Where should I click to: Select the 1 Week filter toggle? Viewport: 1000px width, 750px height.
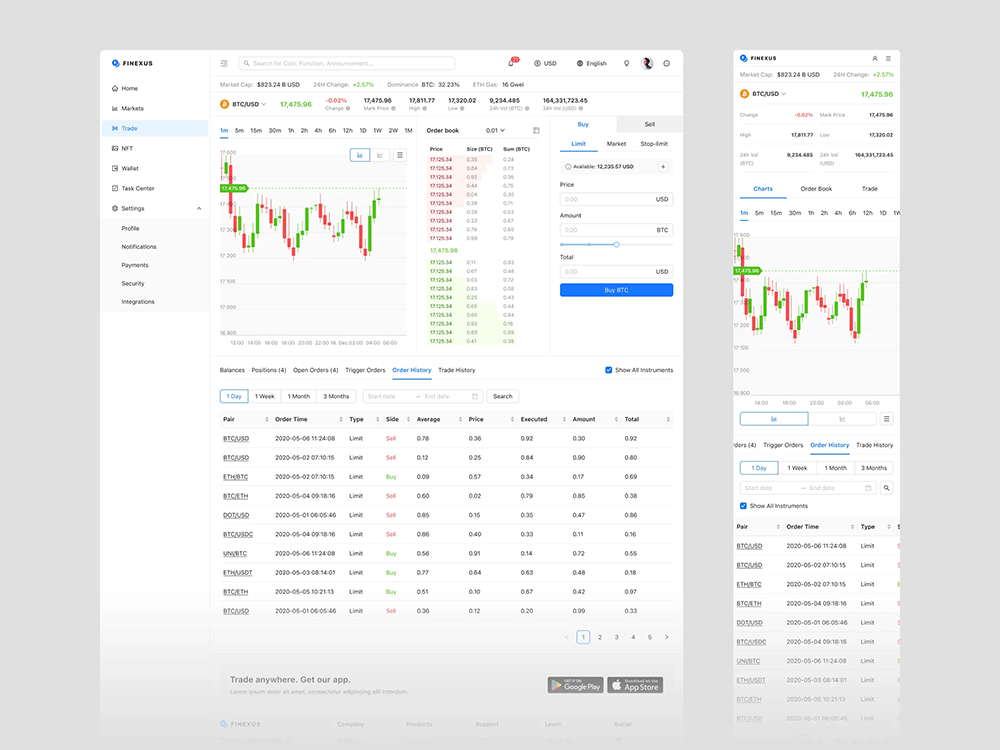[x=264, y=396]
